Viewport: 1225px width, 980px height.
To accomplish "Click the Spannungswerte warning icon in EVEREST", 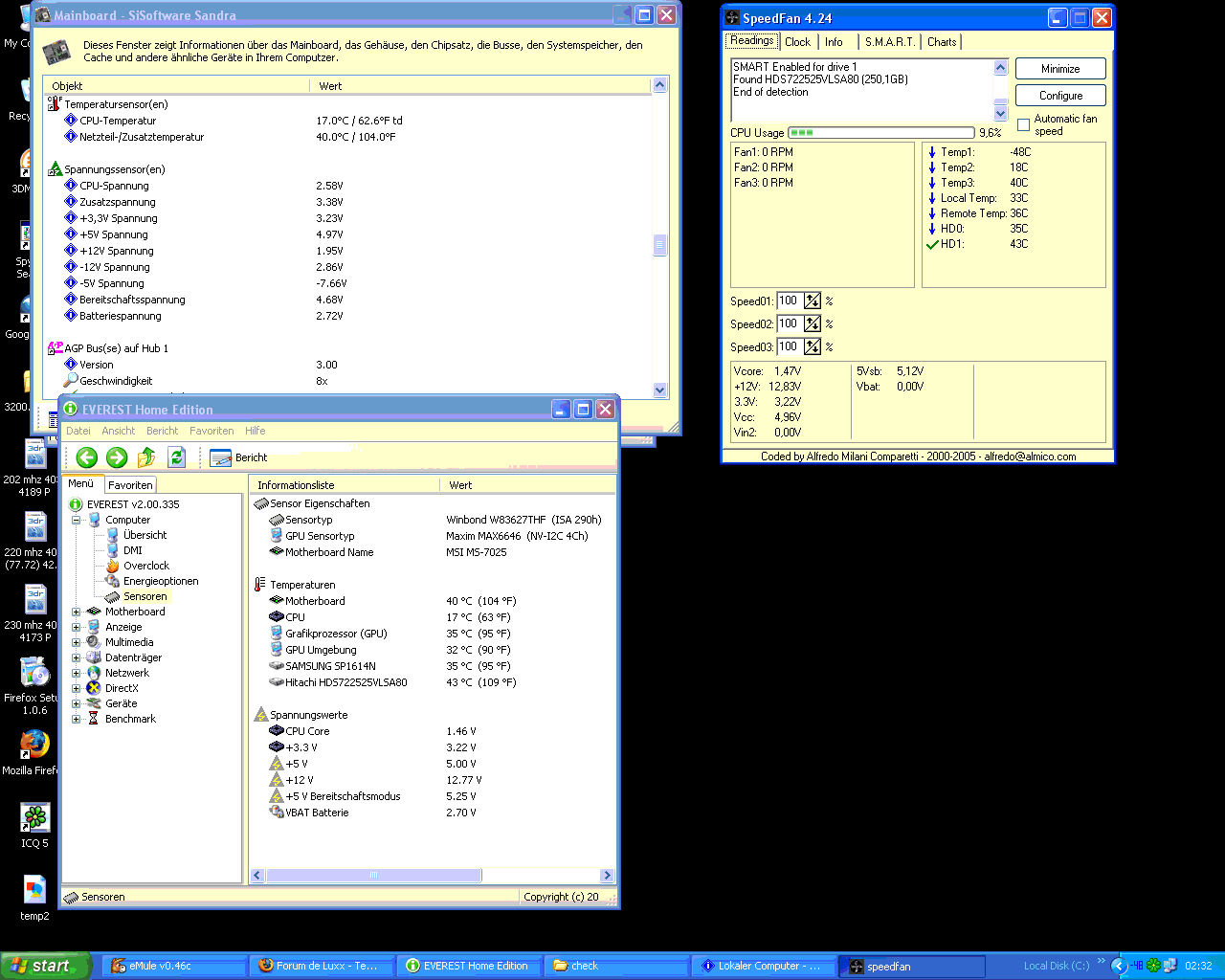I will pyautogui.click(x=261, y=715).
